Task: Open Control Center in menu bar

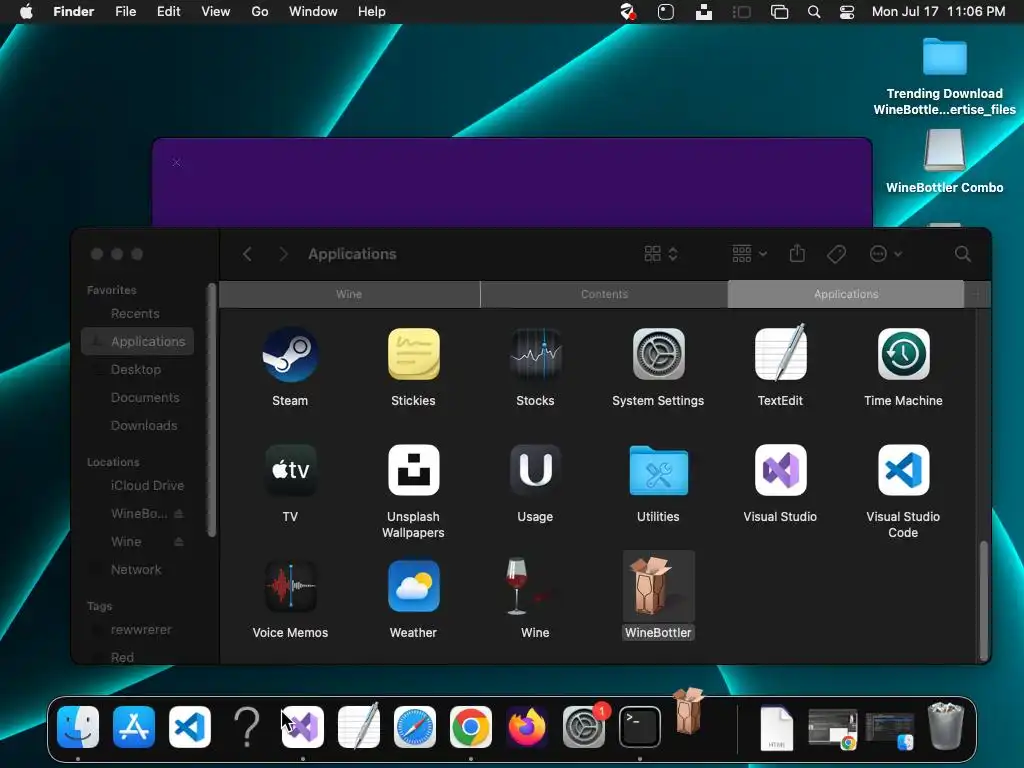Action: (x=847, y=12)
